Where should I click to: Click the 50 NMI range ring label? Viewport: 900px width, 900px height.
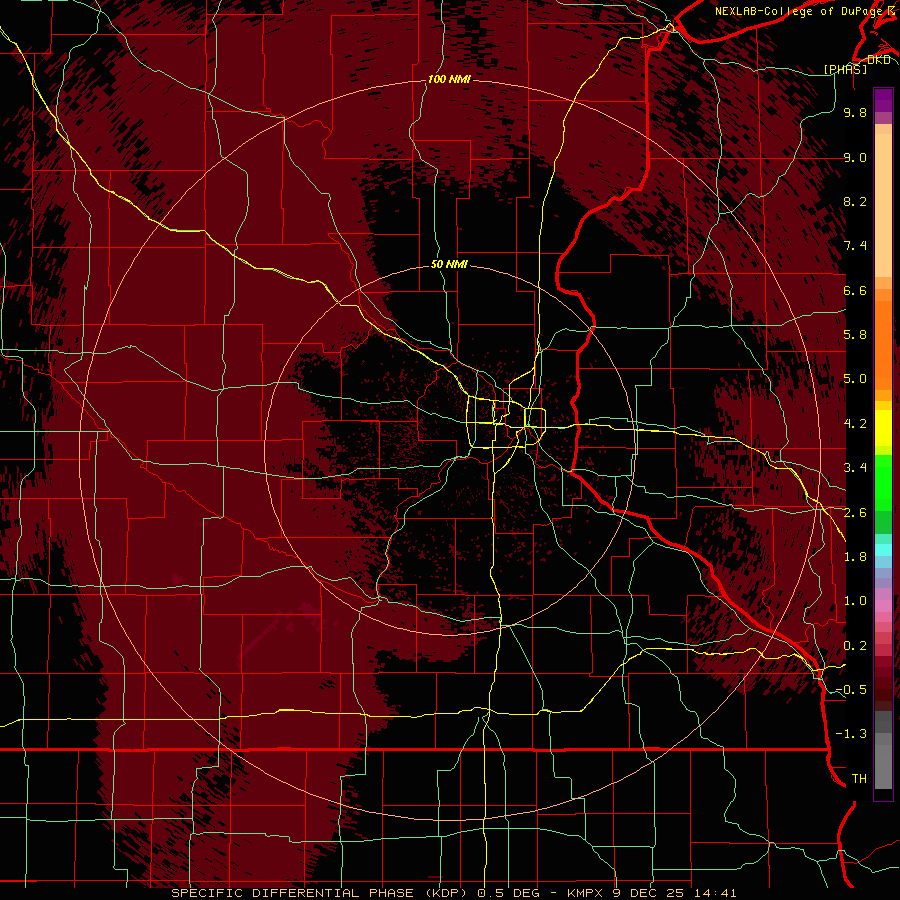(x=449, y=264)
